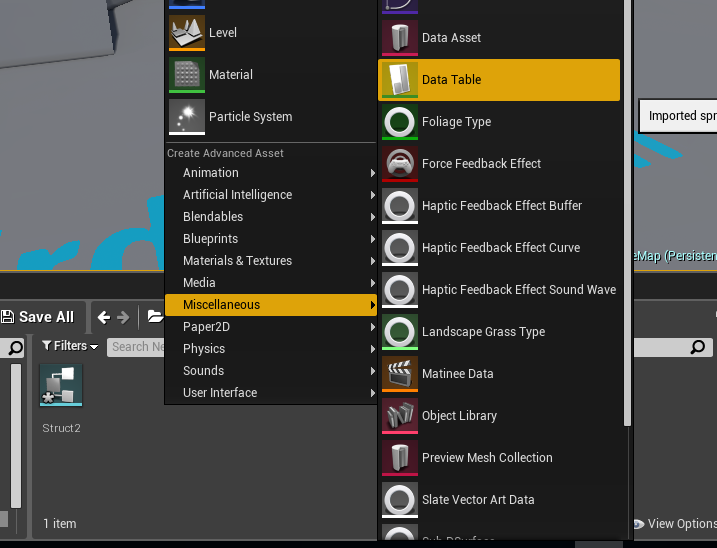This screenshot has height=548, width=717.
Task: Click the Material asset icon
Action: point(187,75)
